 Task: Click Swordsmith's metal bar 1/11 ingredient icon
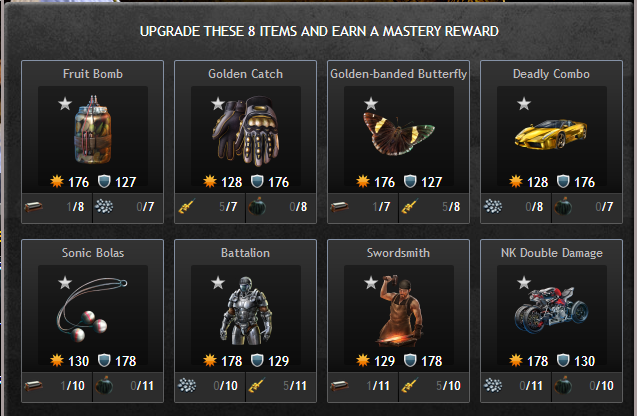tap(340, 386)
